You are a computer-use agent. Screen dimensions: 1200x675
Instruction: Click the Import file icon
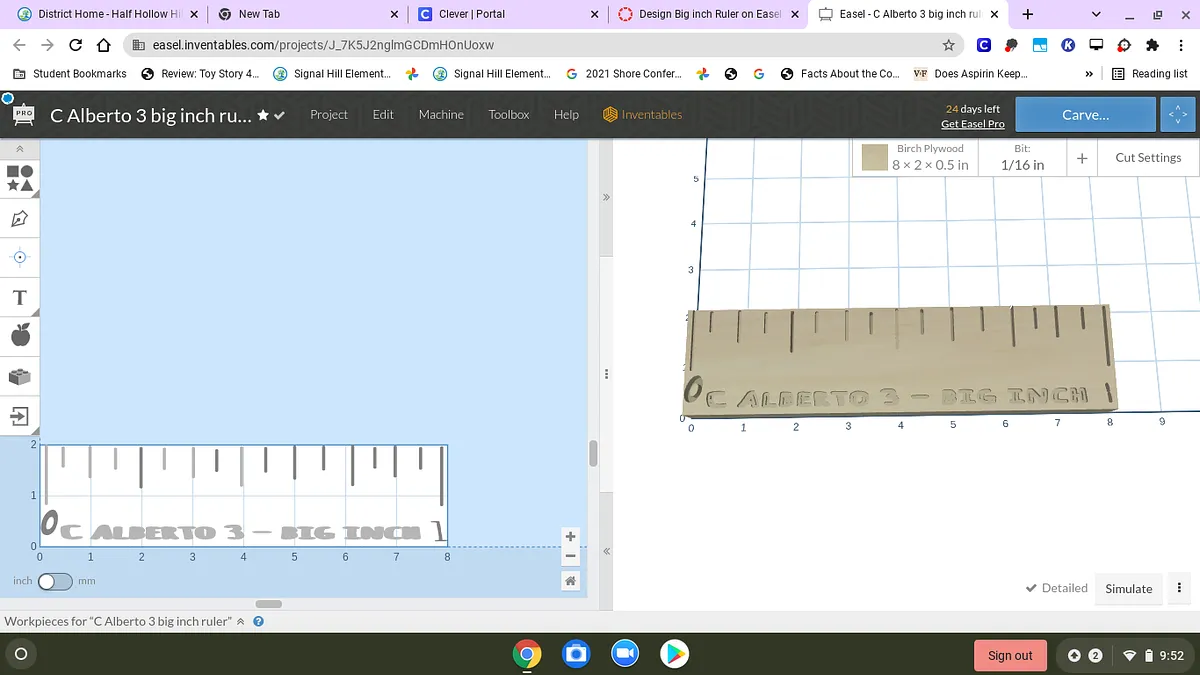[20, 415]
